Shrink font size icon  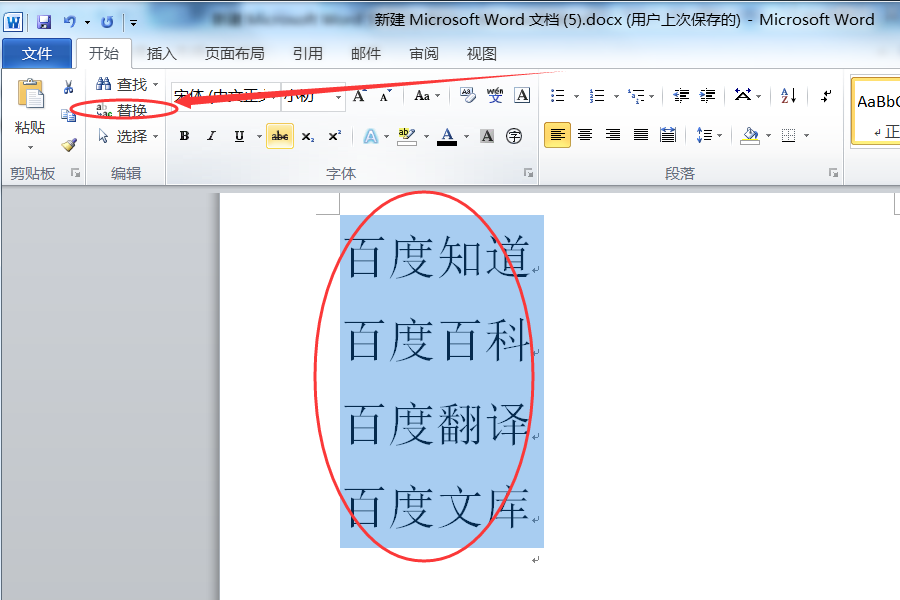[x=385, y=96]
